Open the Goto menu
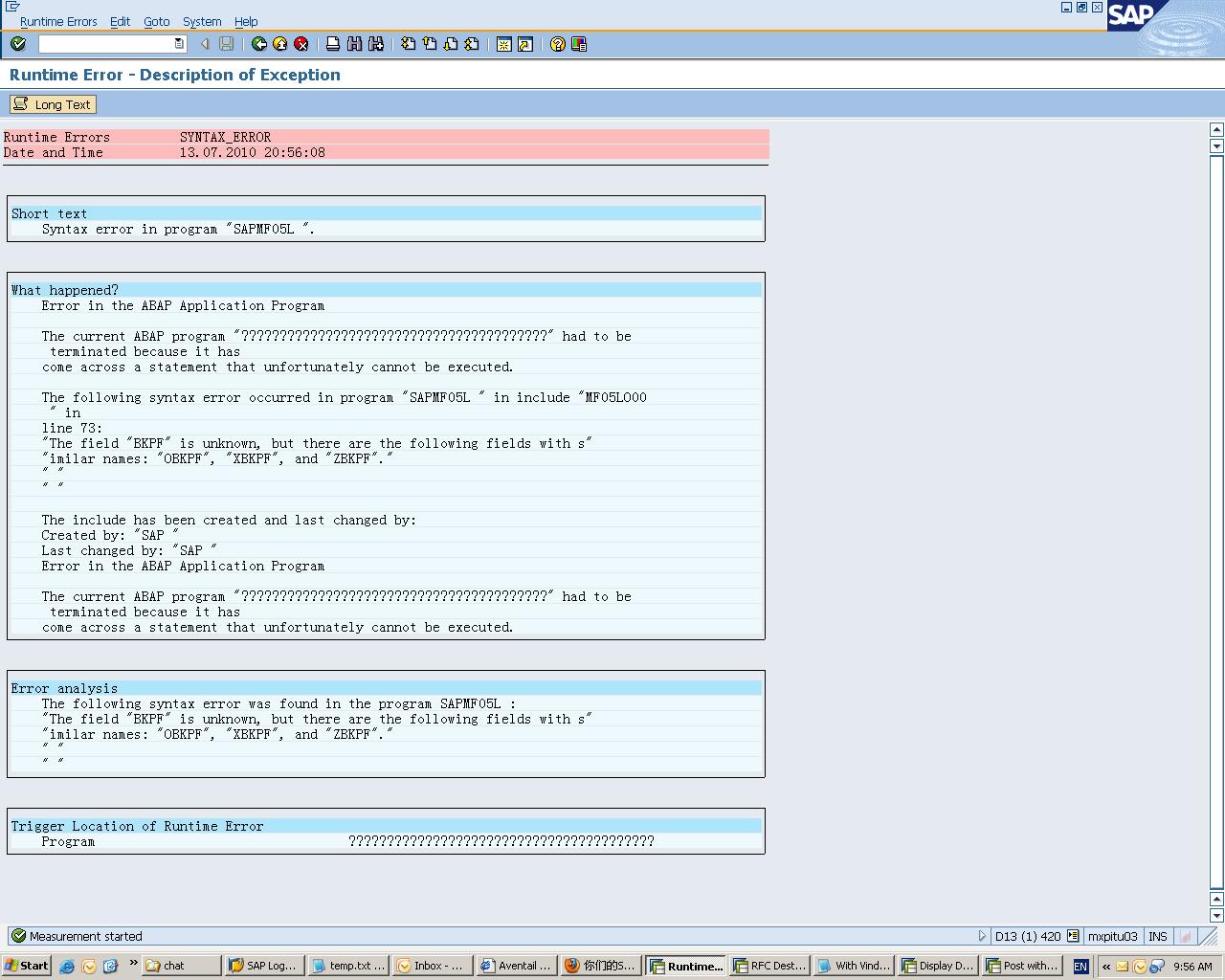1225x980 pixels. point(157,21)
